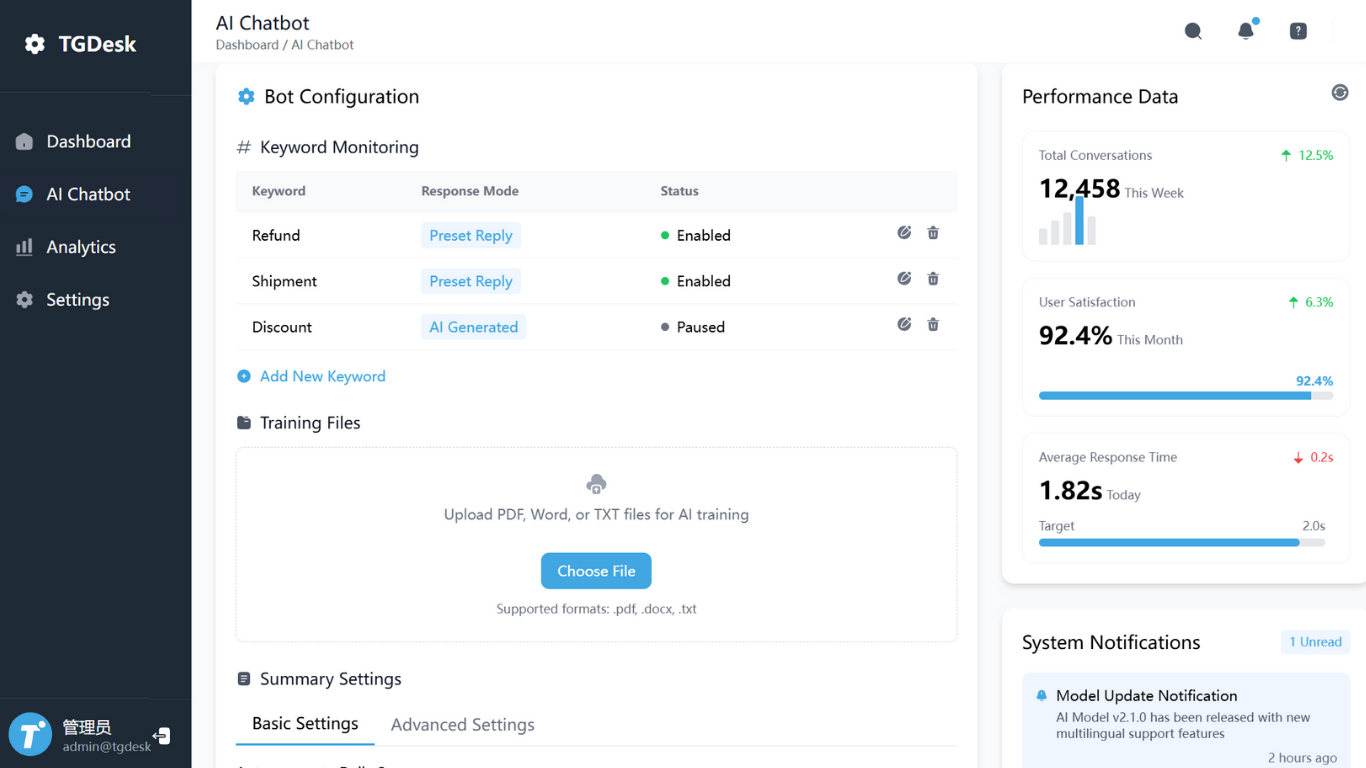Image resolution: width=1366 pixels, height=768 pixels.
Task: Click the file upload drop area text
Action: (596, 515)
